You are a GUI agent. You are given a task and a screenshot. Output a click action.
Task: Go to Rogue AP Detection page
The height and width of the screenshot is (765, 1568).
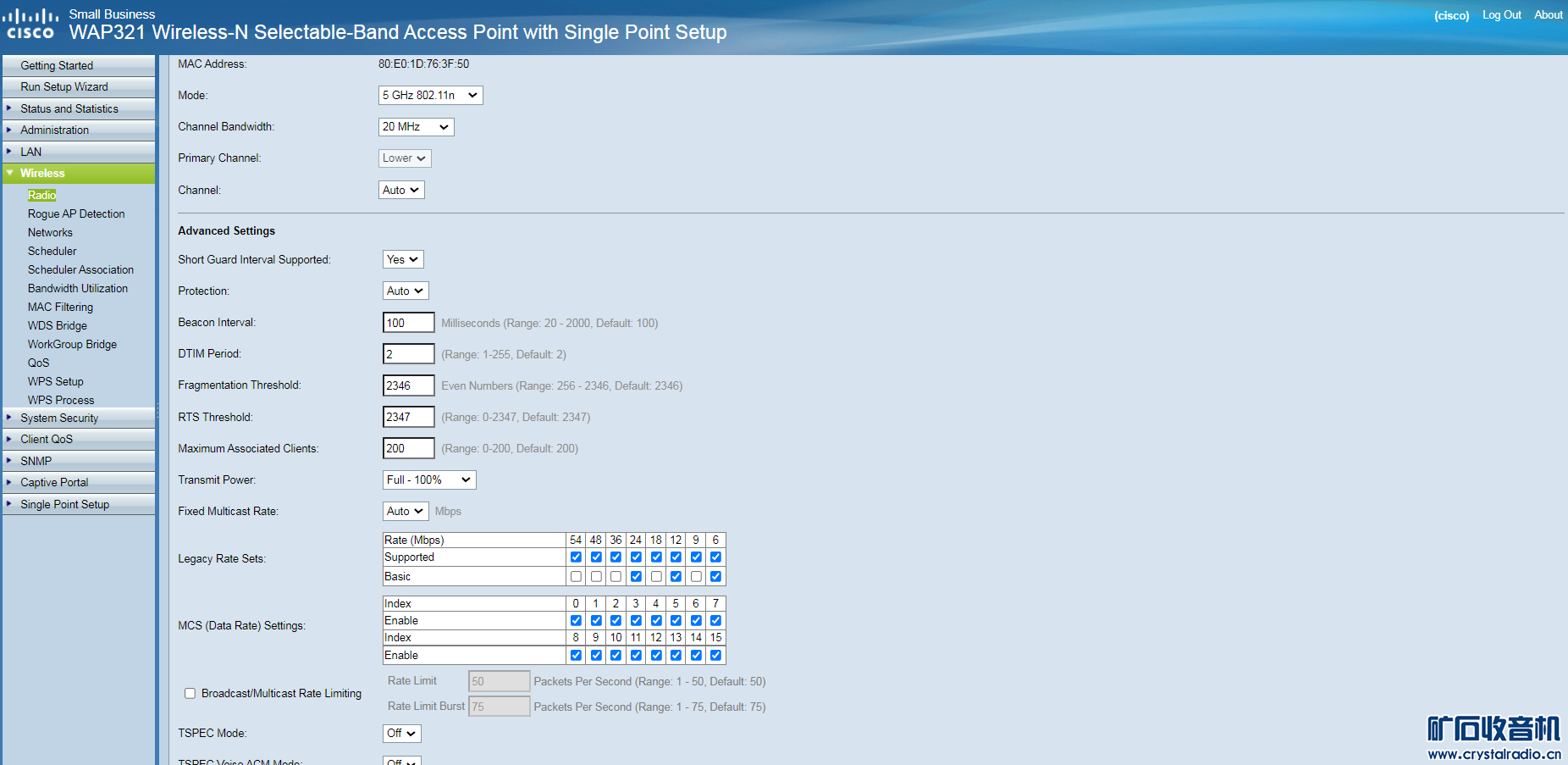[x=76, y=213]
